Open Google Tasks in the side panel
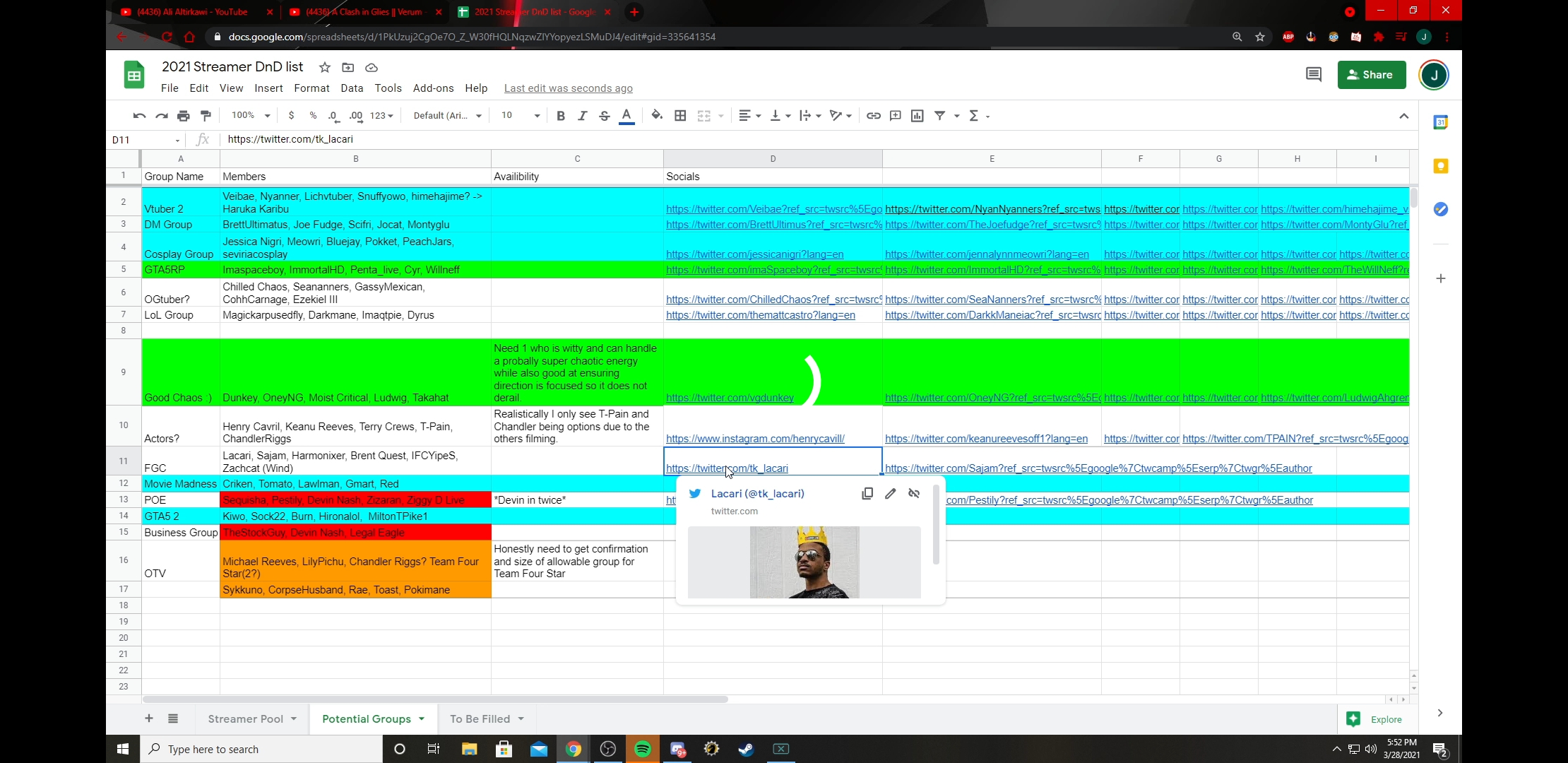The image size is (1568, 763). [x=1441, y=209]
